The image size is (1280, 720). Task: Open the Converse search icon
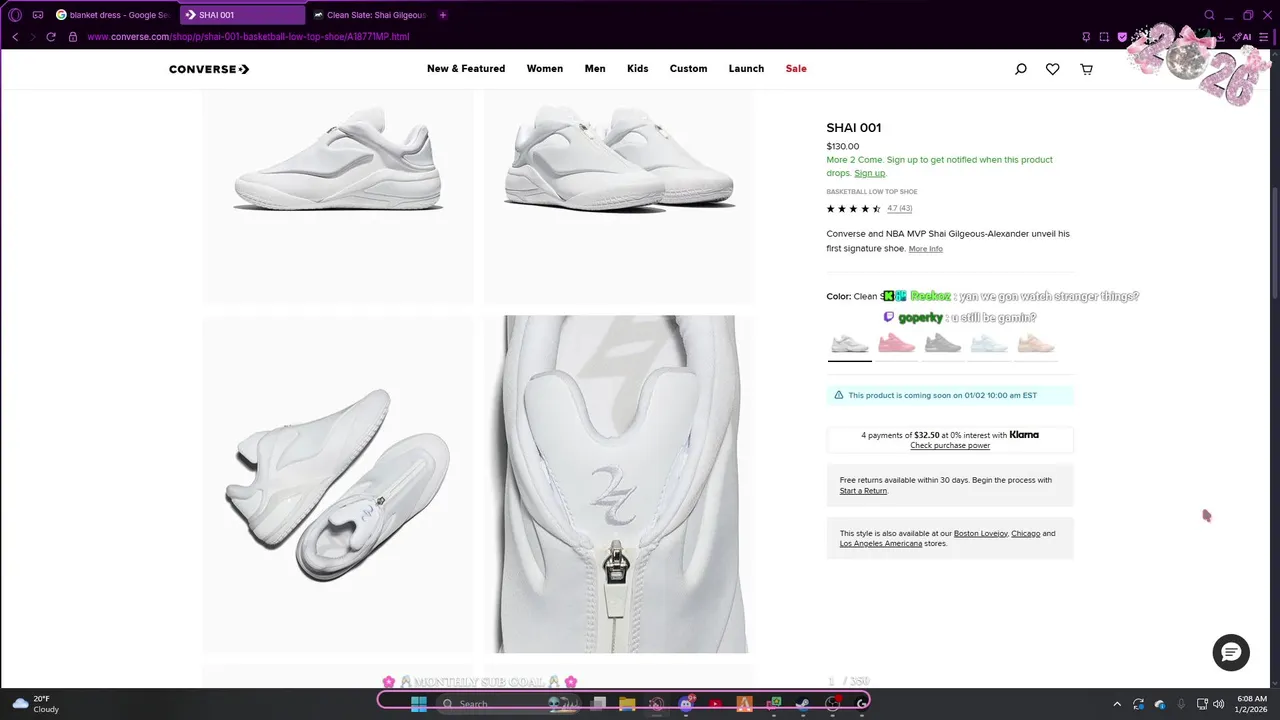point(1020,69)
